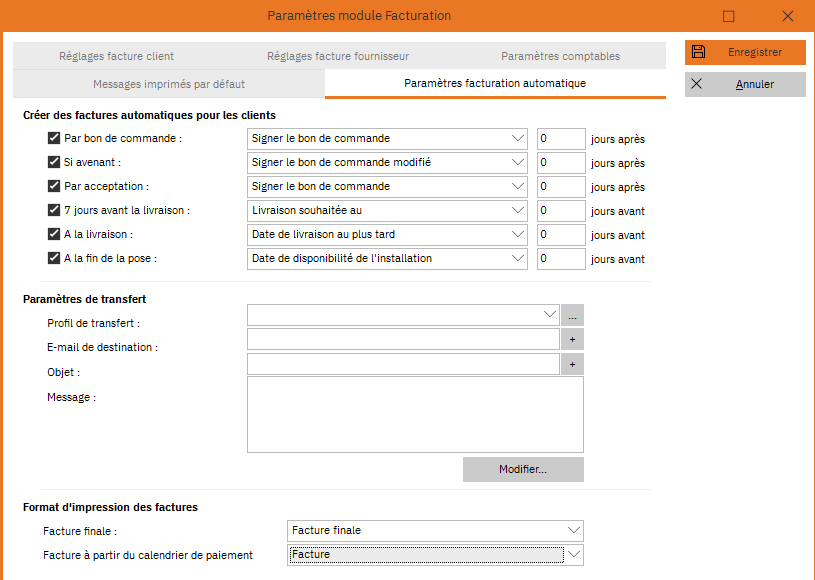Expand the Facture payment calendar dropdown
Image resolution: width=815 pixels, height=580 pixels.
575,554
